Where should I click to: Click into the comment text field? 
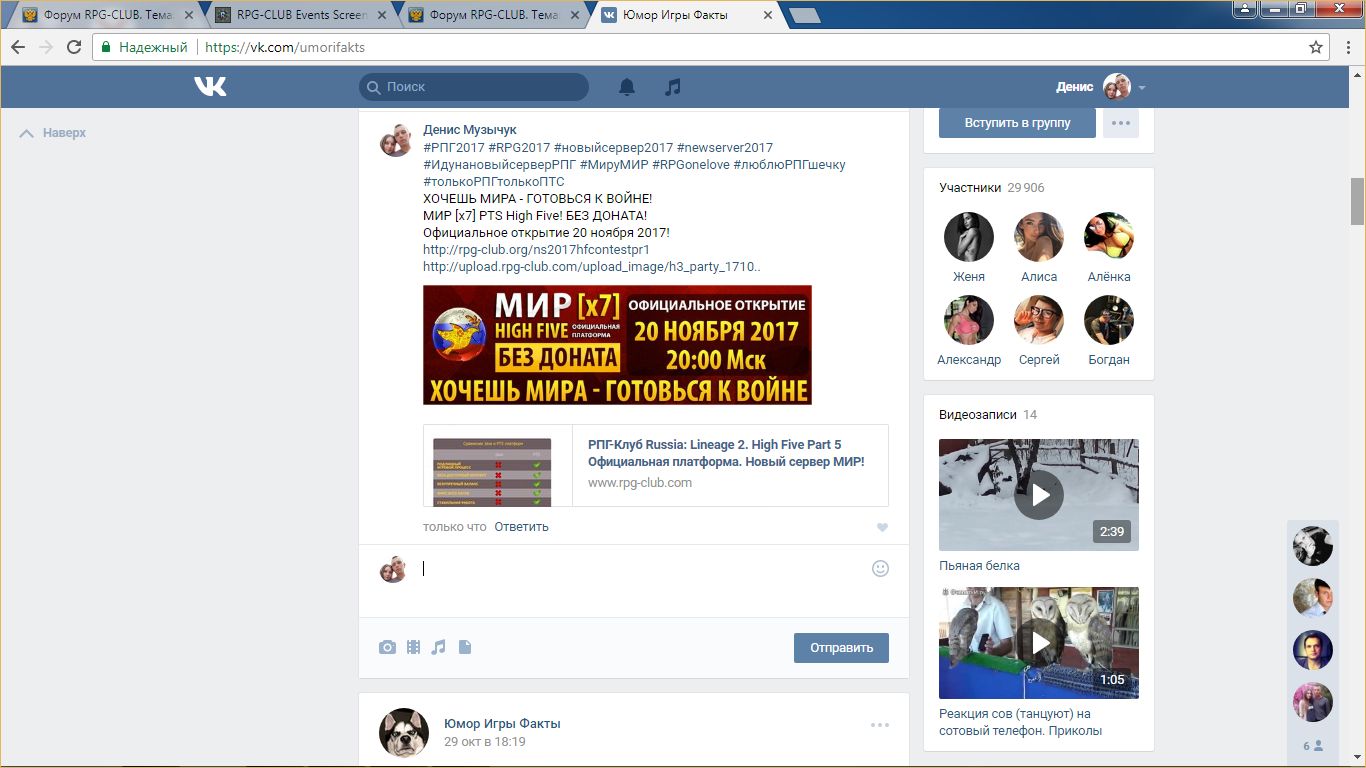640,568
